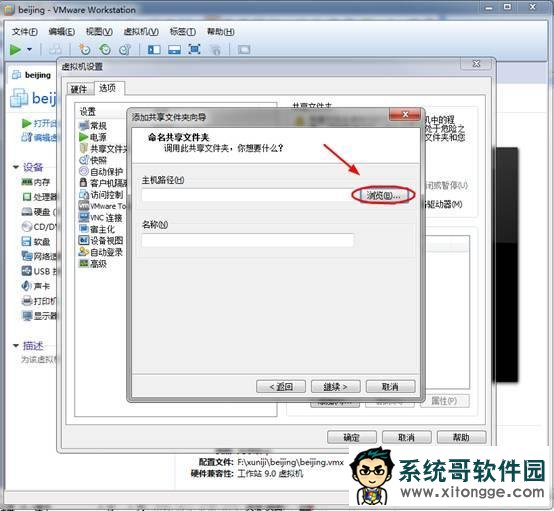Toggle the library sidebar view icon

(154, 49)
